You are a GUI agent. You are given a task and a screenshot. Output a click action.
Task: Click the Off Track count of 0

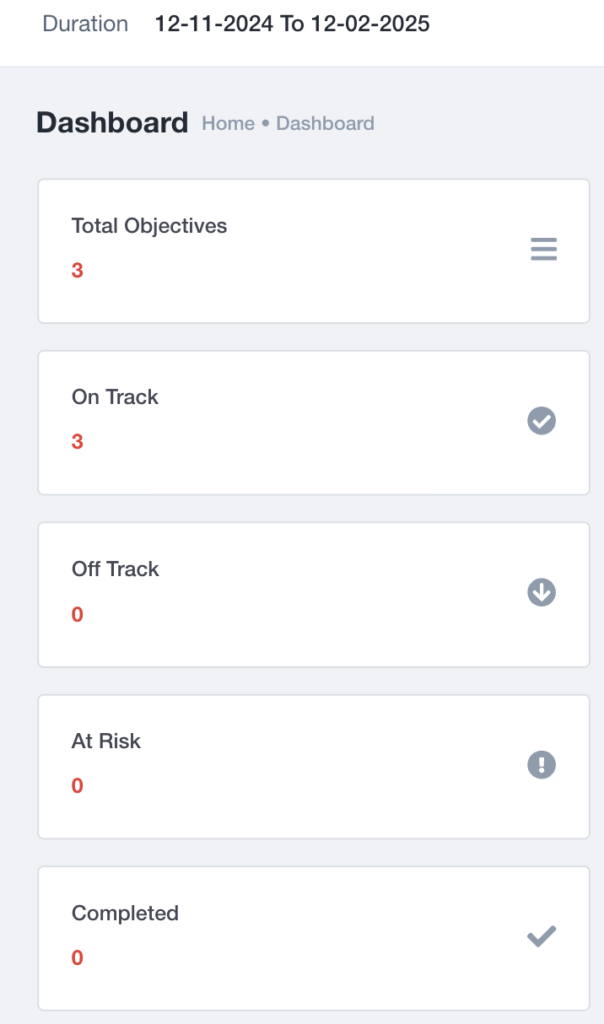[x=77, y=614]
